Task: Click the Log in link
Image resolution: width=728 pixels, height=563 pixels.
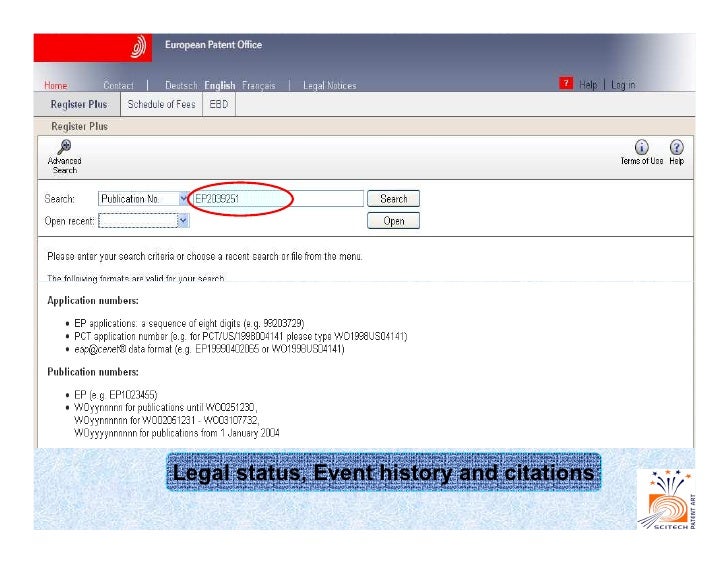Action: pos(623,84)
